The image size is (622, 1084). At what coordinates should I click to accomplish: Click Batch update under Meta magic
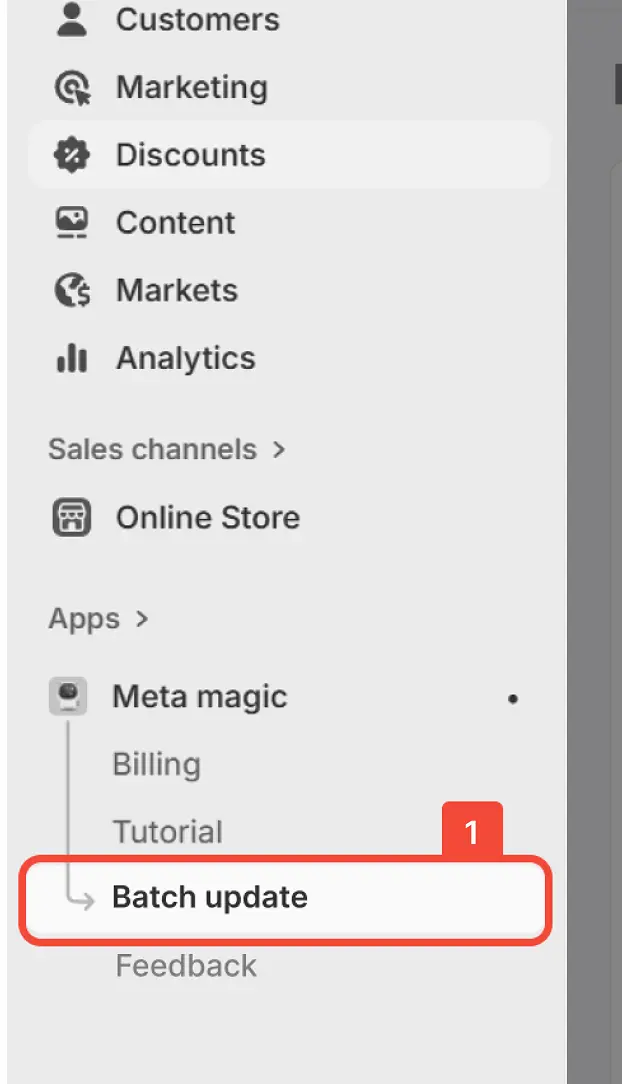[210, 897]
